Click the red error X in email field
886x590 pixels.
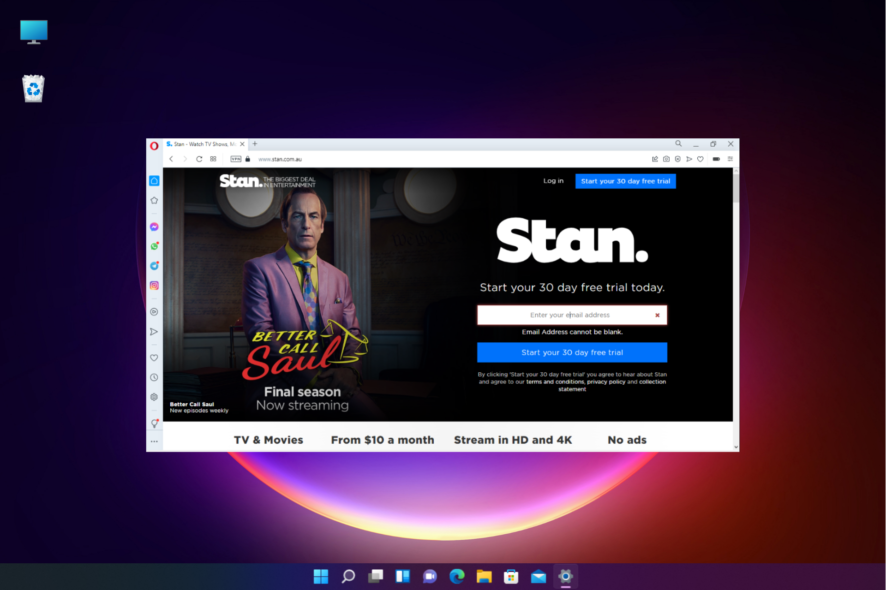click(x=657, y=315)
